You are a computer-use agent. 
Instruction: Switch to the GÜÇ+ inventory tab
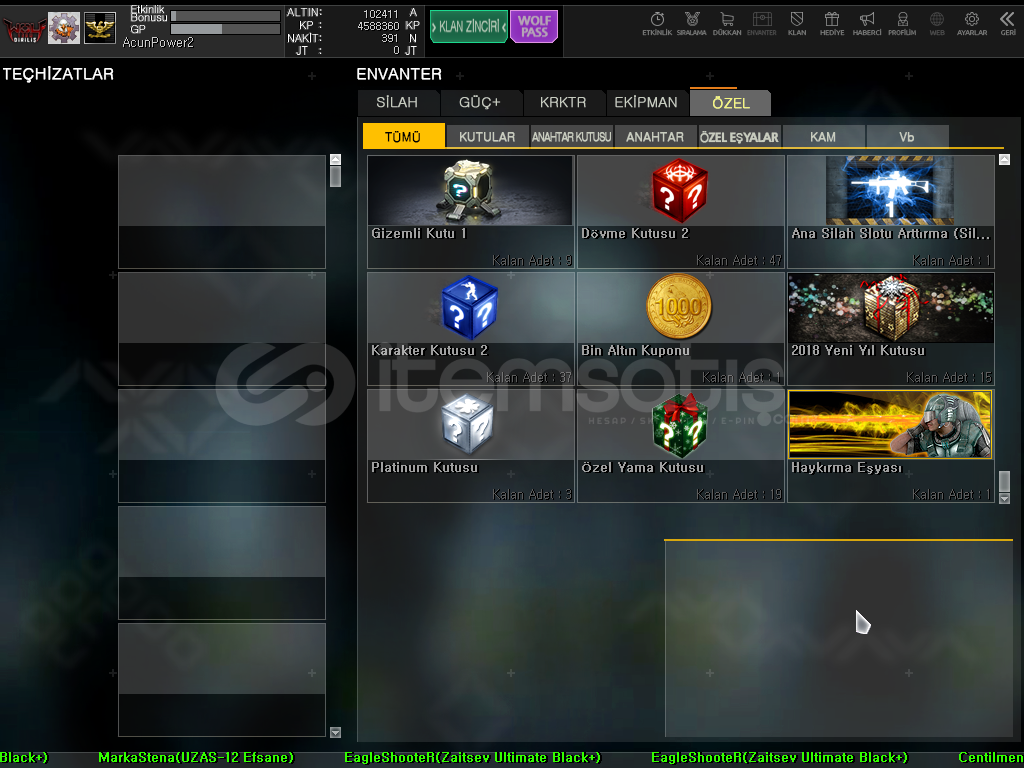click(480, 103)
